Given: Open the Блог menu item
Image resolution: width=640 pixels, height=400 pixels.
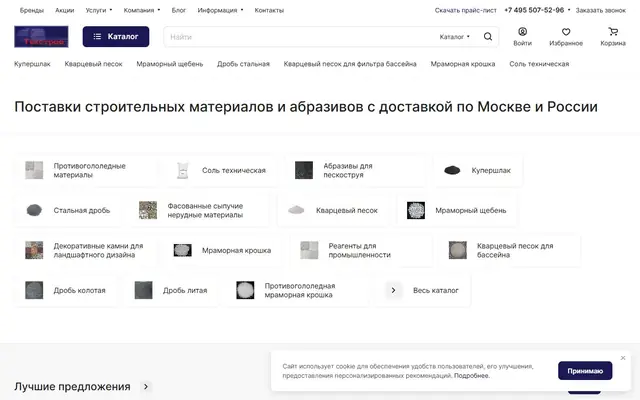Looking at the screenshot, I should [x=179, y=10].
